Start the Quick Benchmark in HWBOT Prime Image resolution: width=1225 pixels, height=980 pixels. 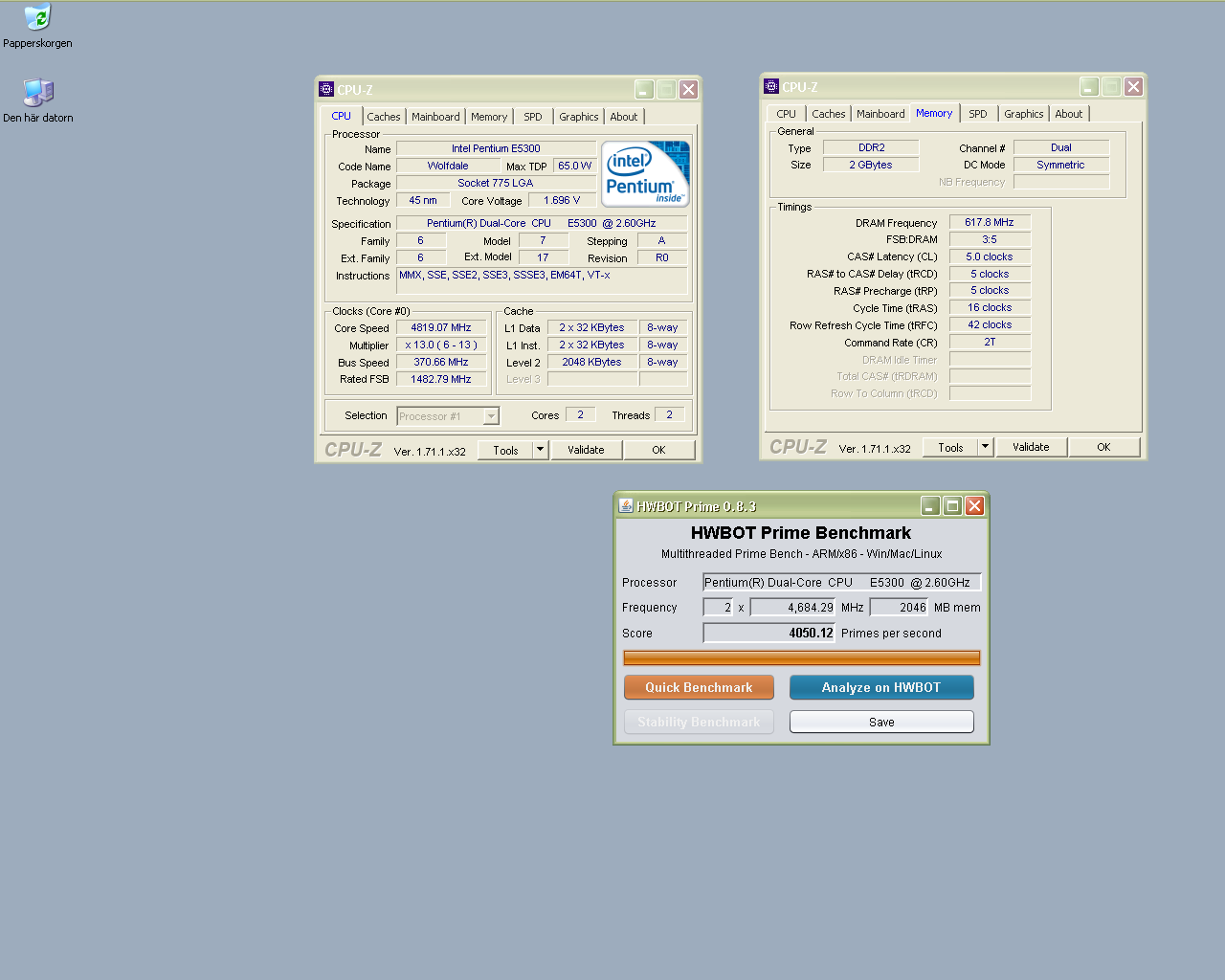699,687
